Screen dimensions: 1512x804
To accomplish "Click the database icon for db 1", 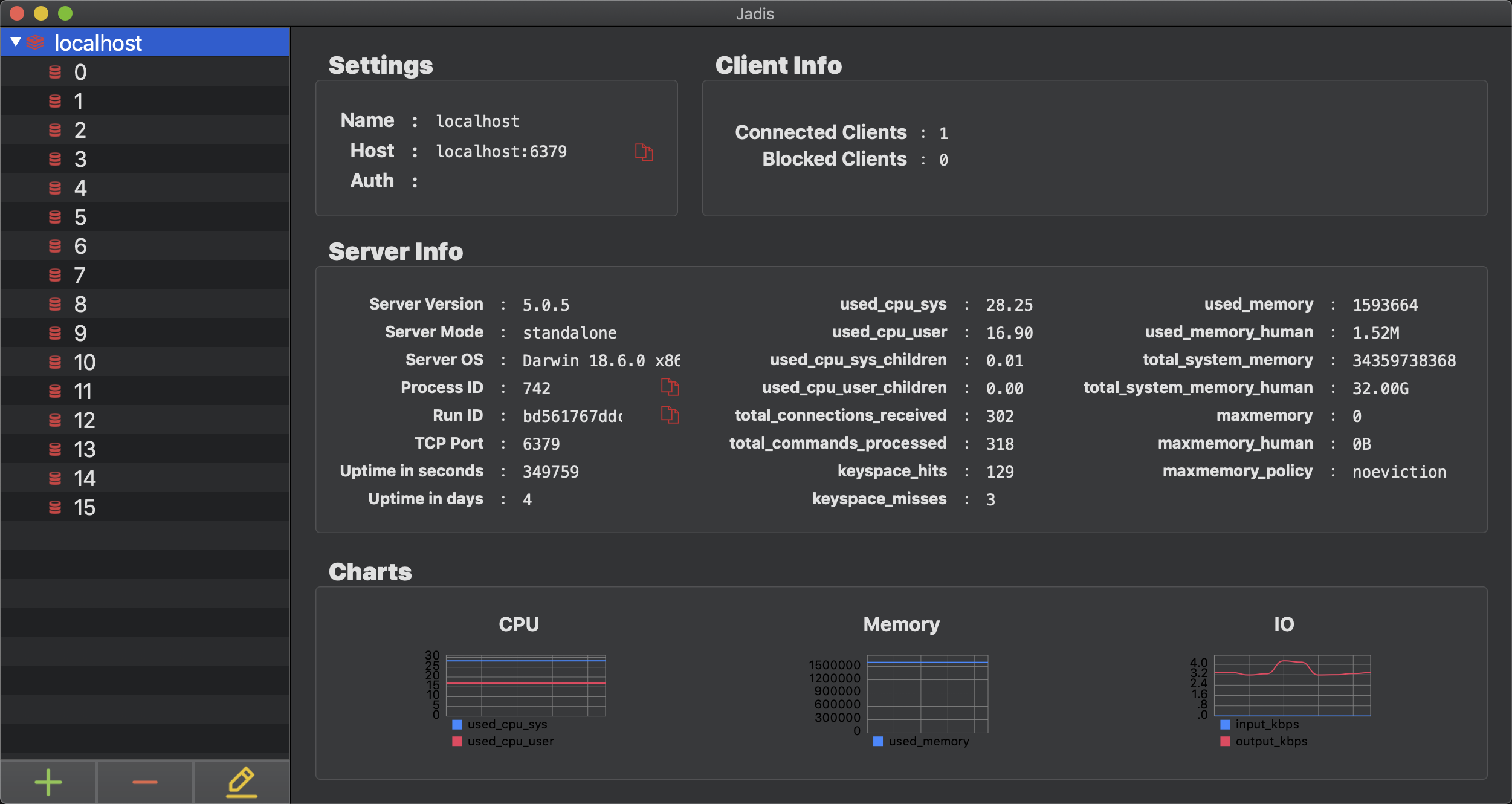I will pyautogui.click(x=55, y=101).
